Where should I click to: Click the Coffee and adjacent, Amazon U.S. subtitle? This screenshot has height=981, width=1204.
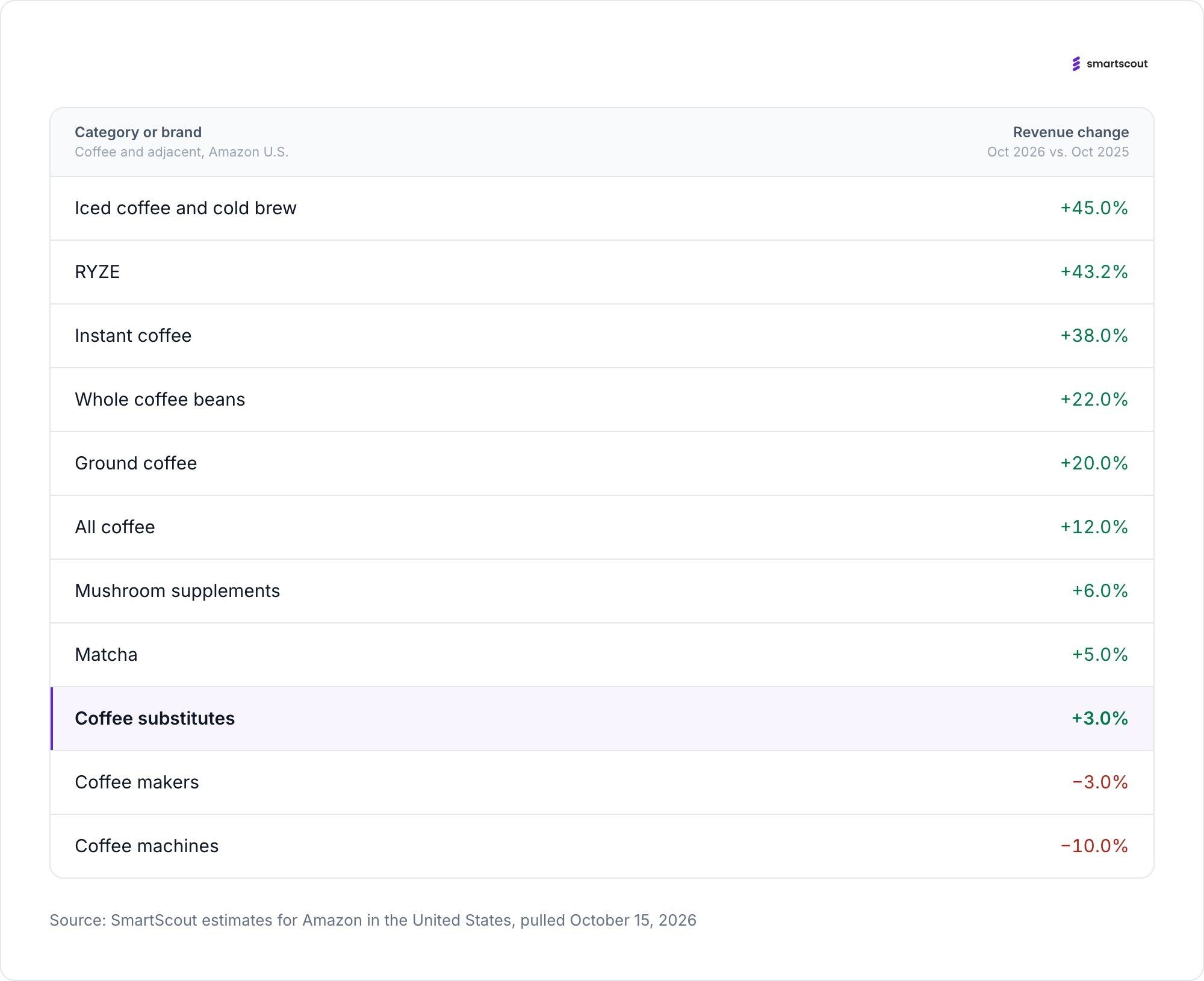click(182, 152)
